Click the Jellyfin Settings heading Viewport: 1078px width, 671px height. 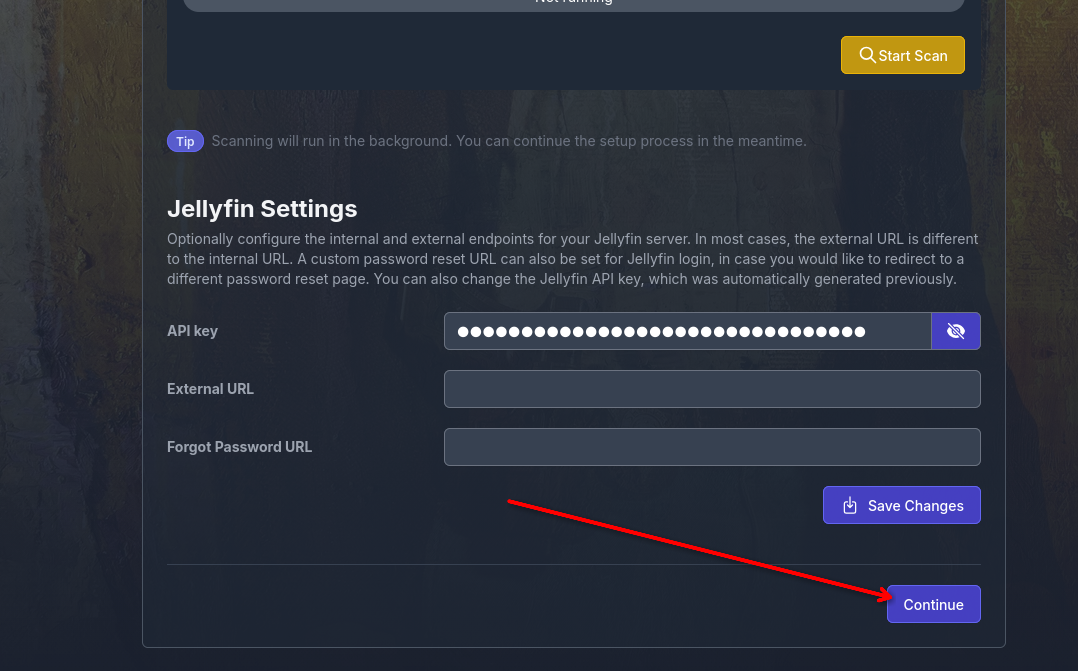coord(262,208)
